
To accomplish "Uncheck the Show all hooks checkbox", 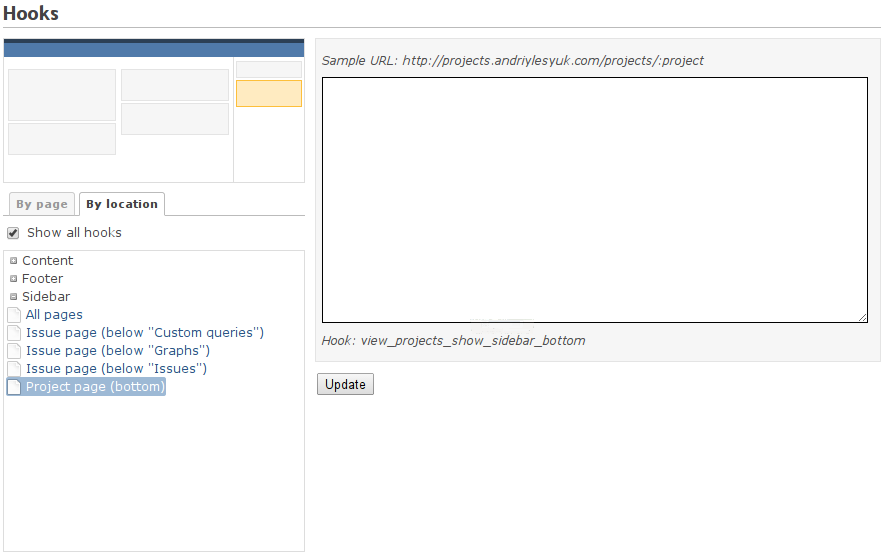I will coord(13,233).
